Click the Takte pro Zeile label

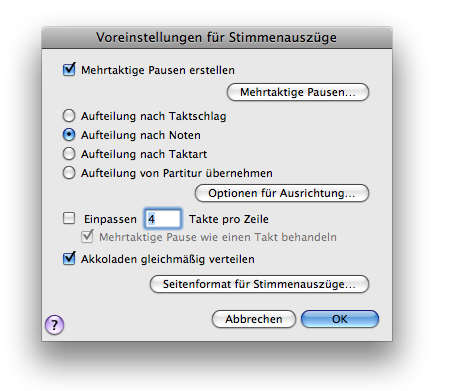229,219
